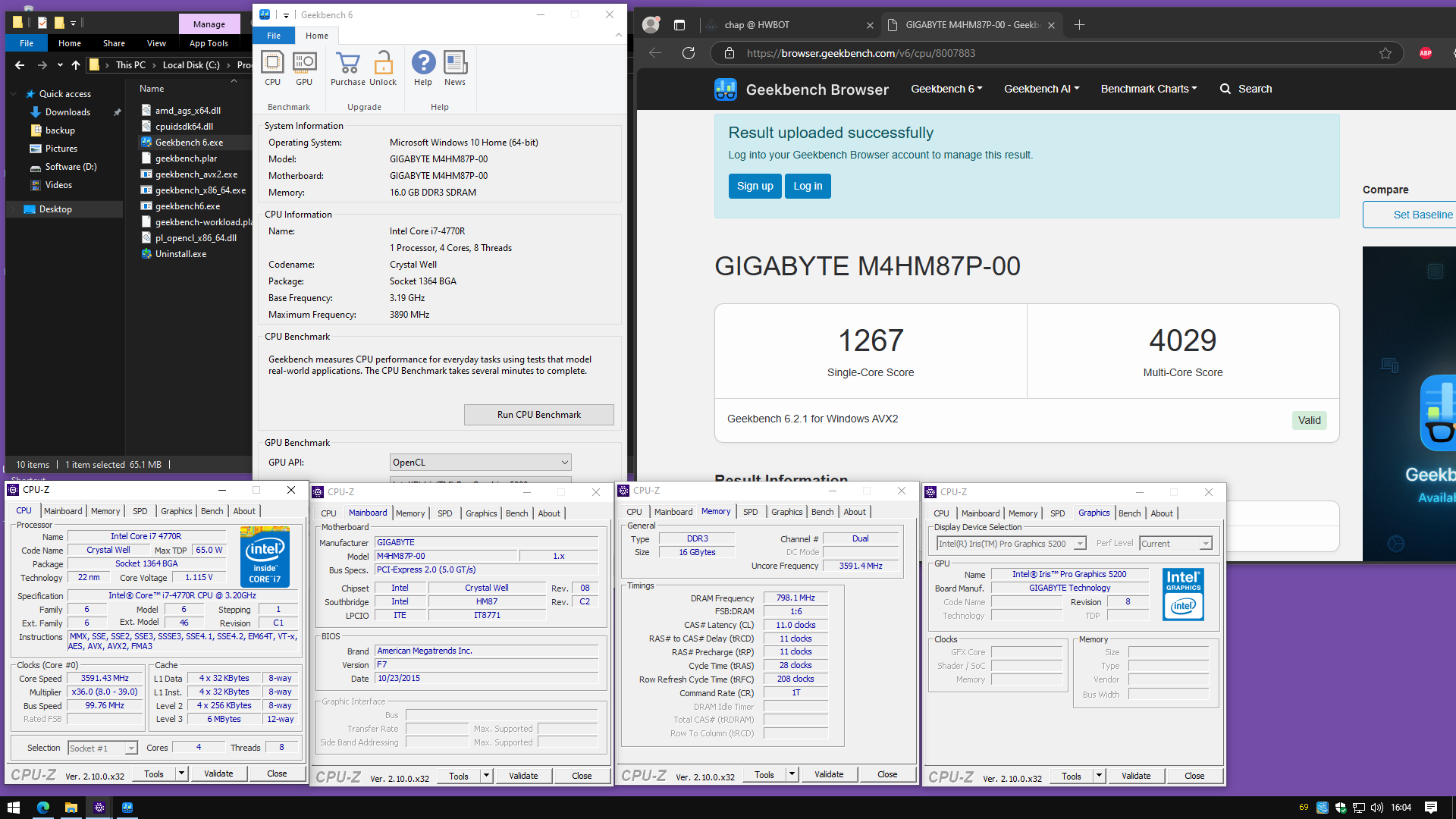
Task: Open the Purchase cart icon in Geekbench
Action: 348,68
